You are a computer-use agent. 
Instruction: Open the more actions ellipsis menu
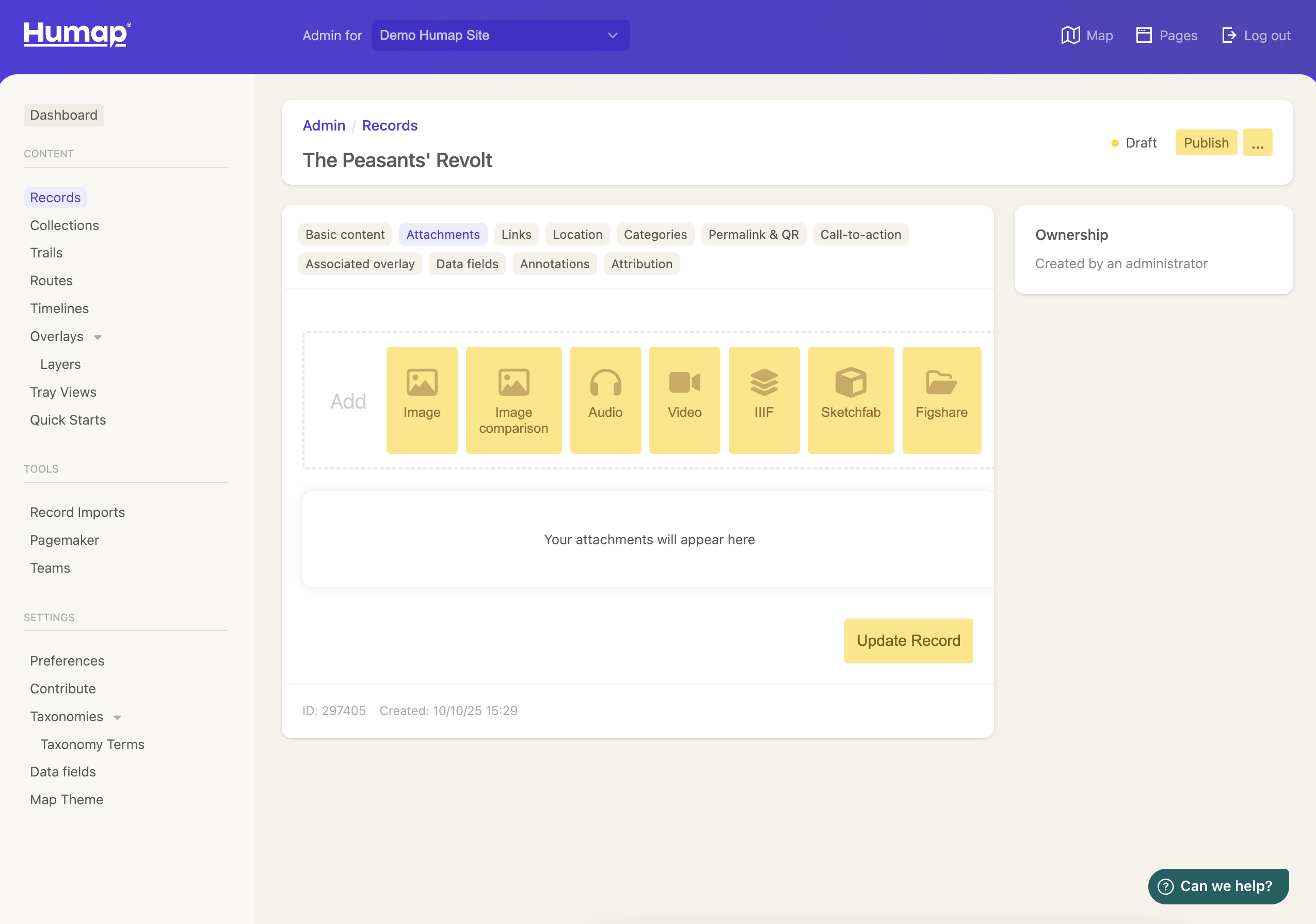click(x=1257, y=142)
